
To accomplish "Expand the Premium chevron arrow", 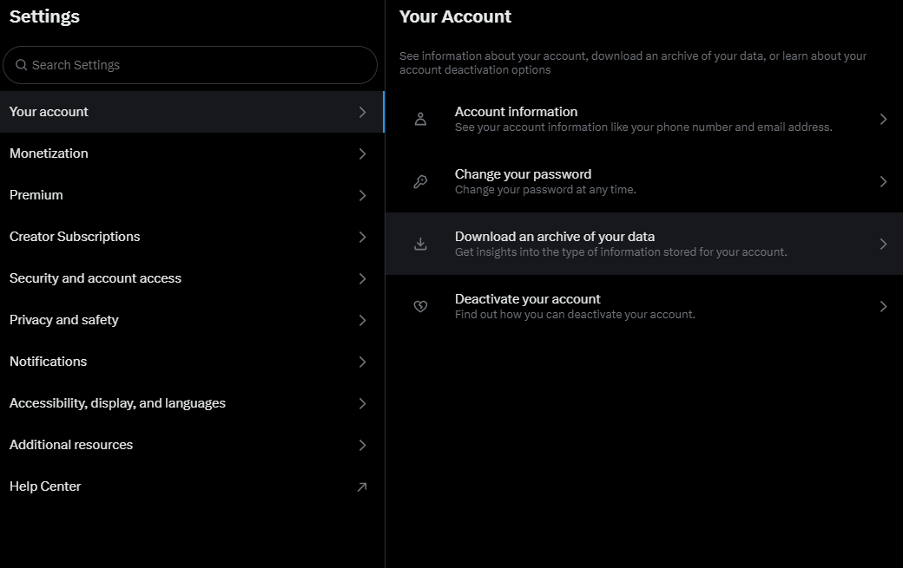I will click(362, 196).
